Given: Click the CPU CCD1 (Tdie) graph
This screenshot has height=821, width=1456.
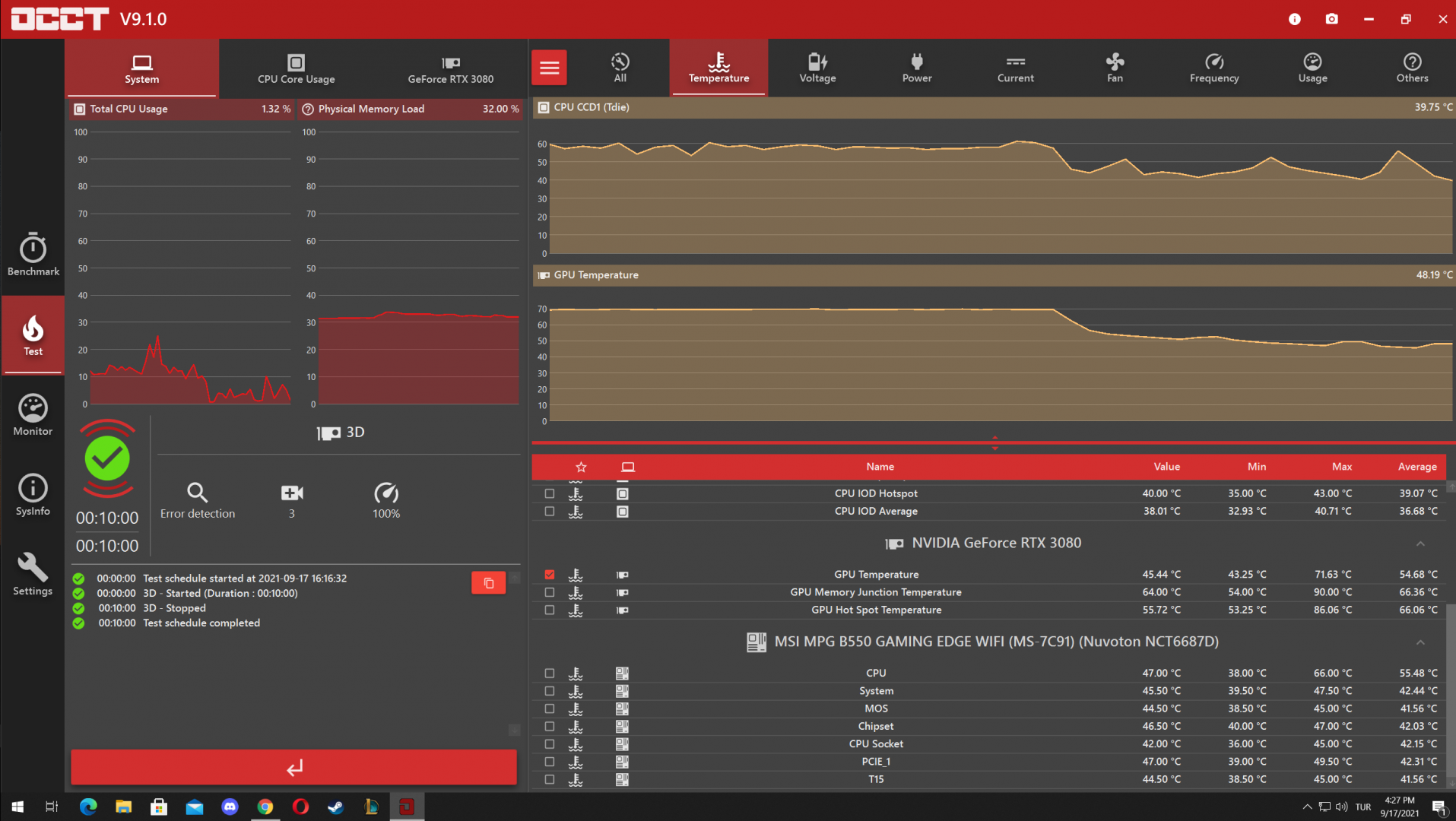Looking at the screenshot, I should 994,186.
